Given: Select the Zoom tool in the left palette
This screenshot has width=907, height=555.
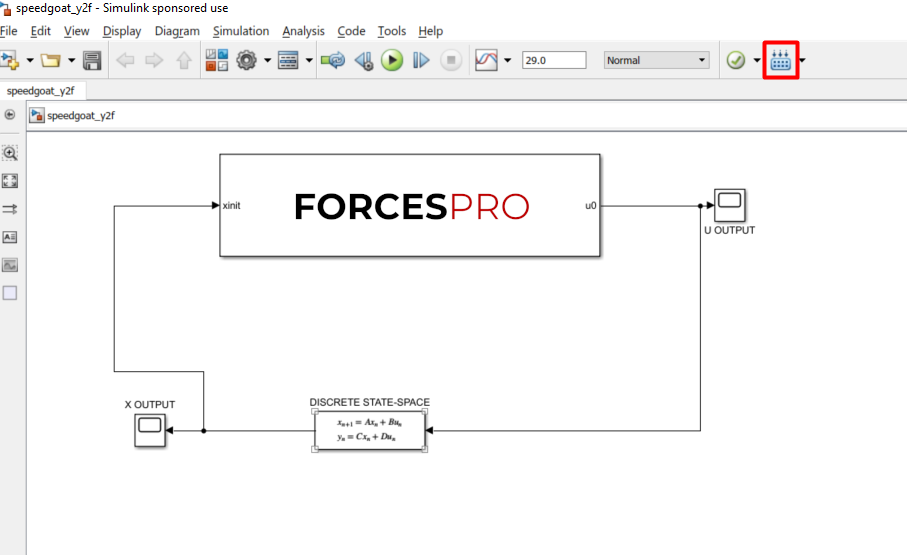Looking at the screenshot, I should [x=10, y=153].
